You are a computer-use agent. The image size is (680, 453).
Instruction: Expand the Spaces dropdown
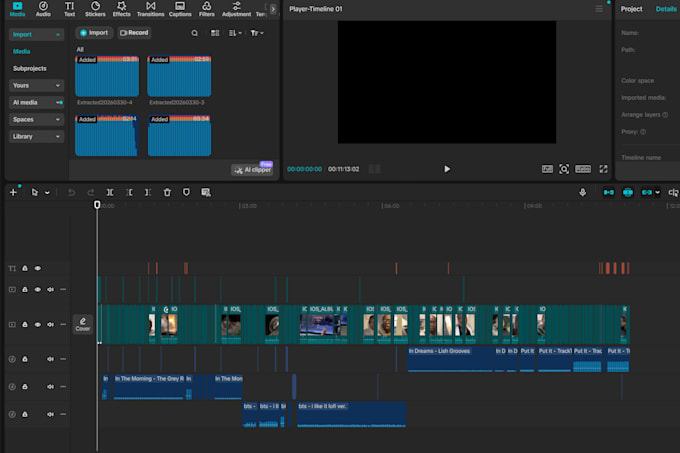click(36, 120)
